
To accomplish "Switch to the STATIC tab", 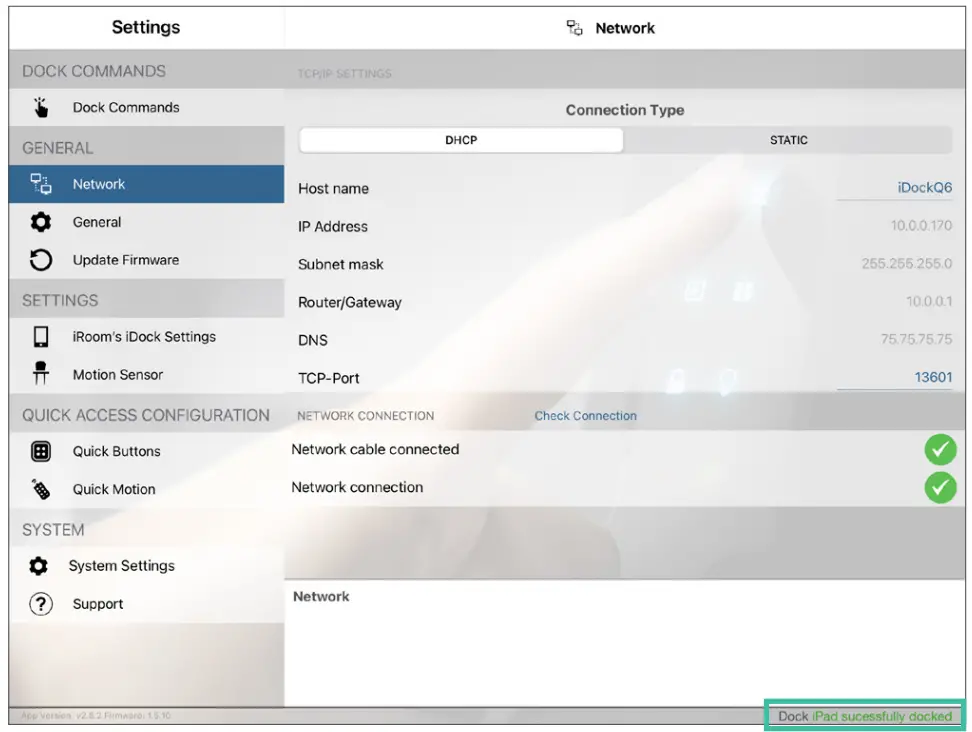I will [789, 140].
